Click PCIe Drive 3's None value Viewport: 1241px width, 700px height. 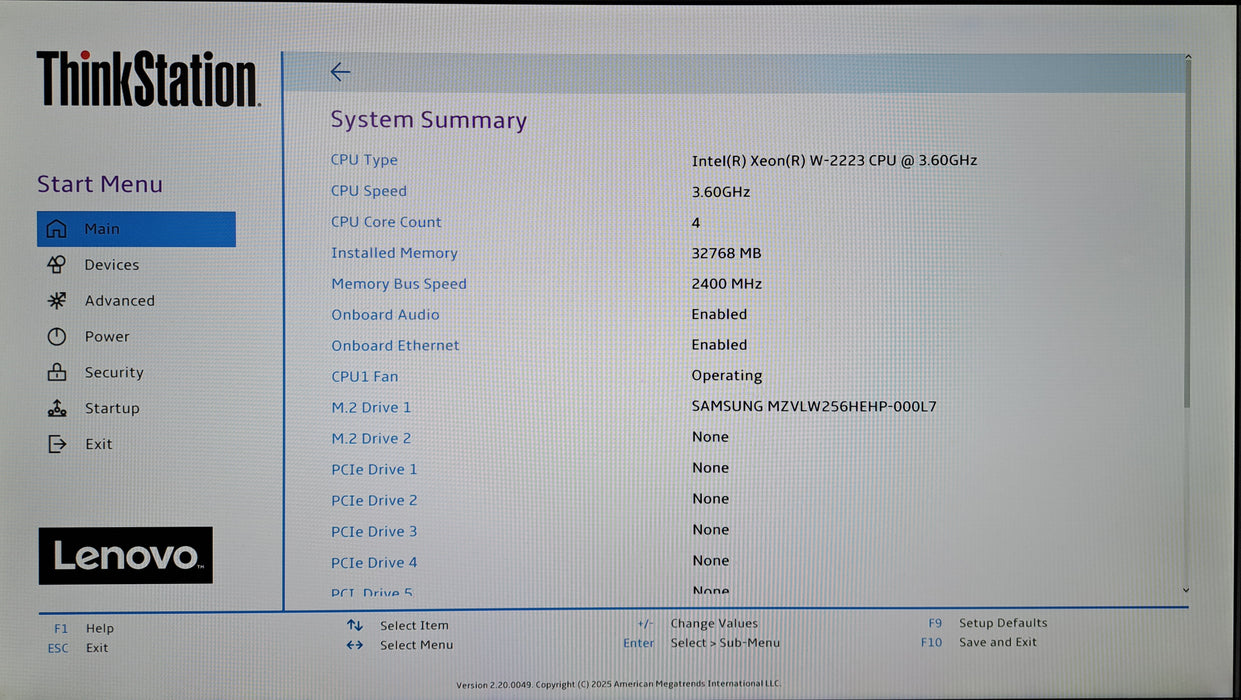[710, 530]
